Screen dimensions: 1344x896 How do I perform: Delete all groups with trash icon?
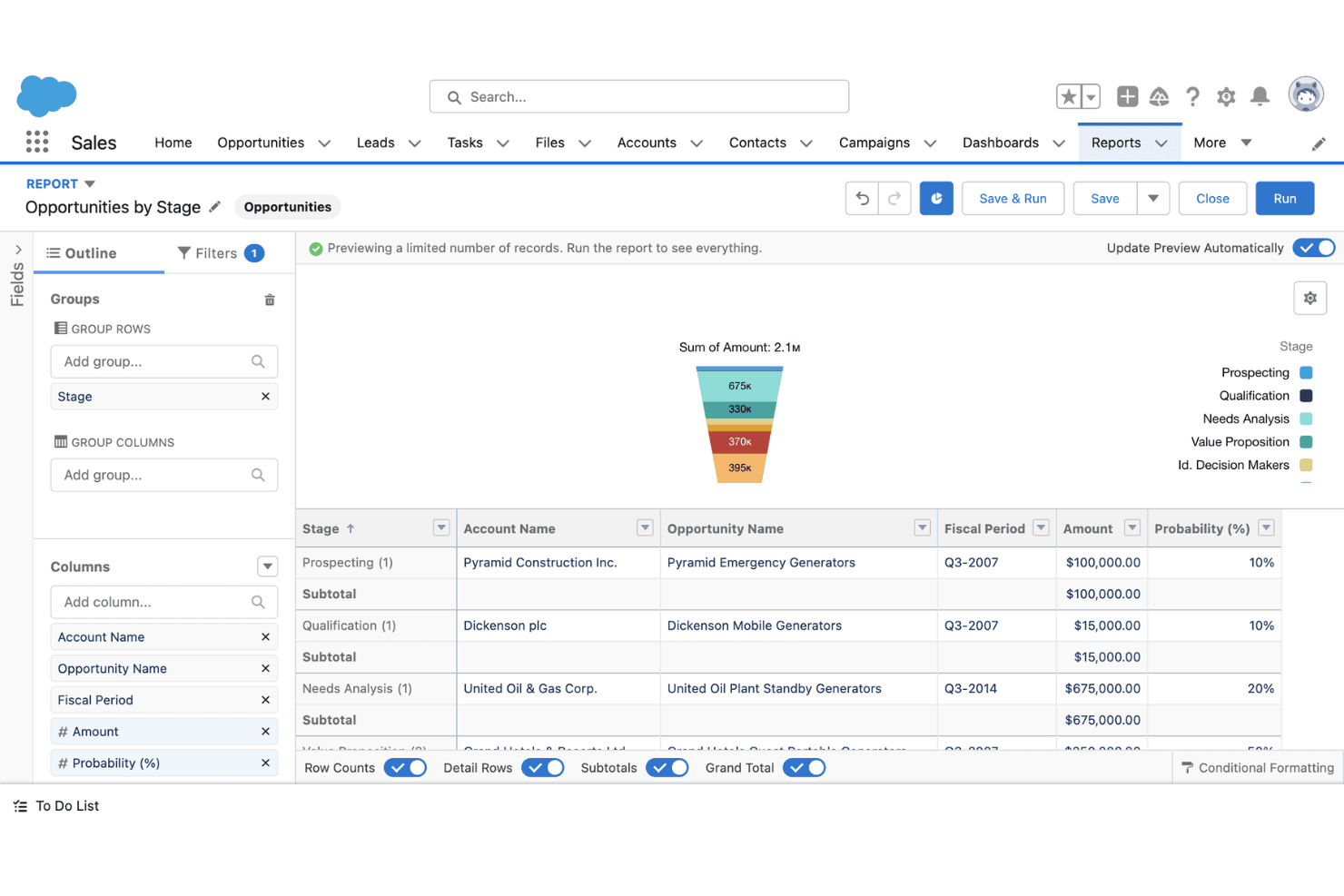[x=270, y=300]
